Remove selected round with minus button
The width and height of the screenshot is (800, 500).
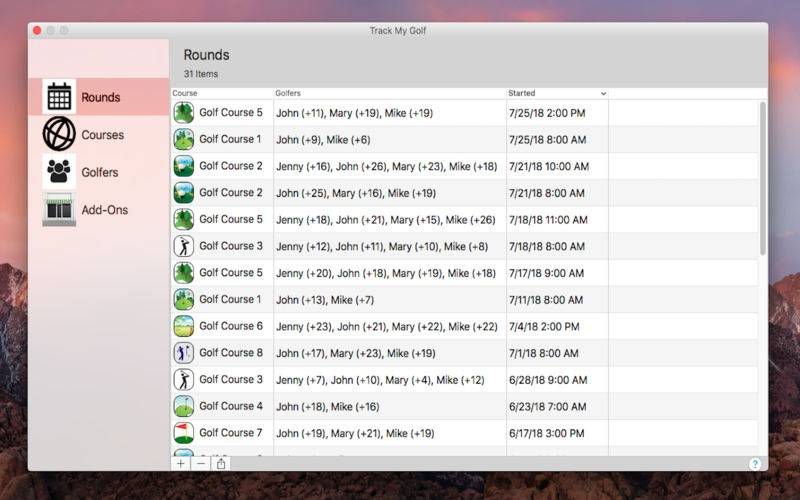tap(201, 463)
